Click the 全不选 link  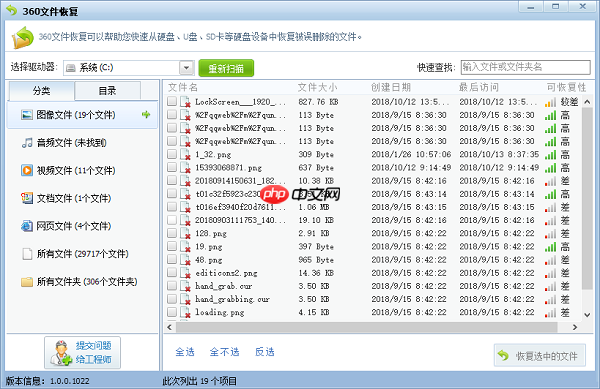[x=224, y=352]
